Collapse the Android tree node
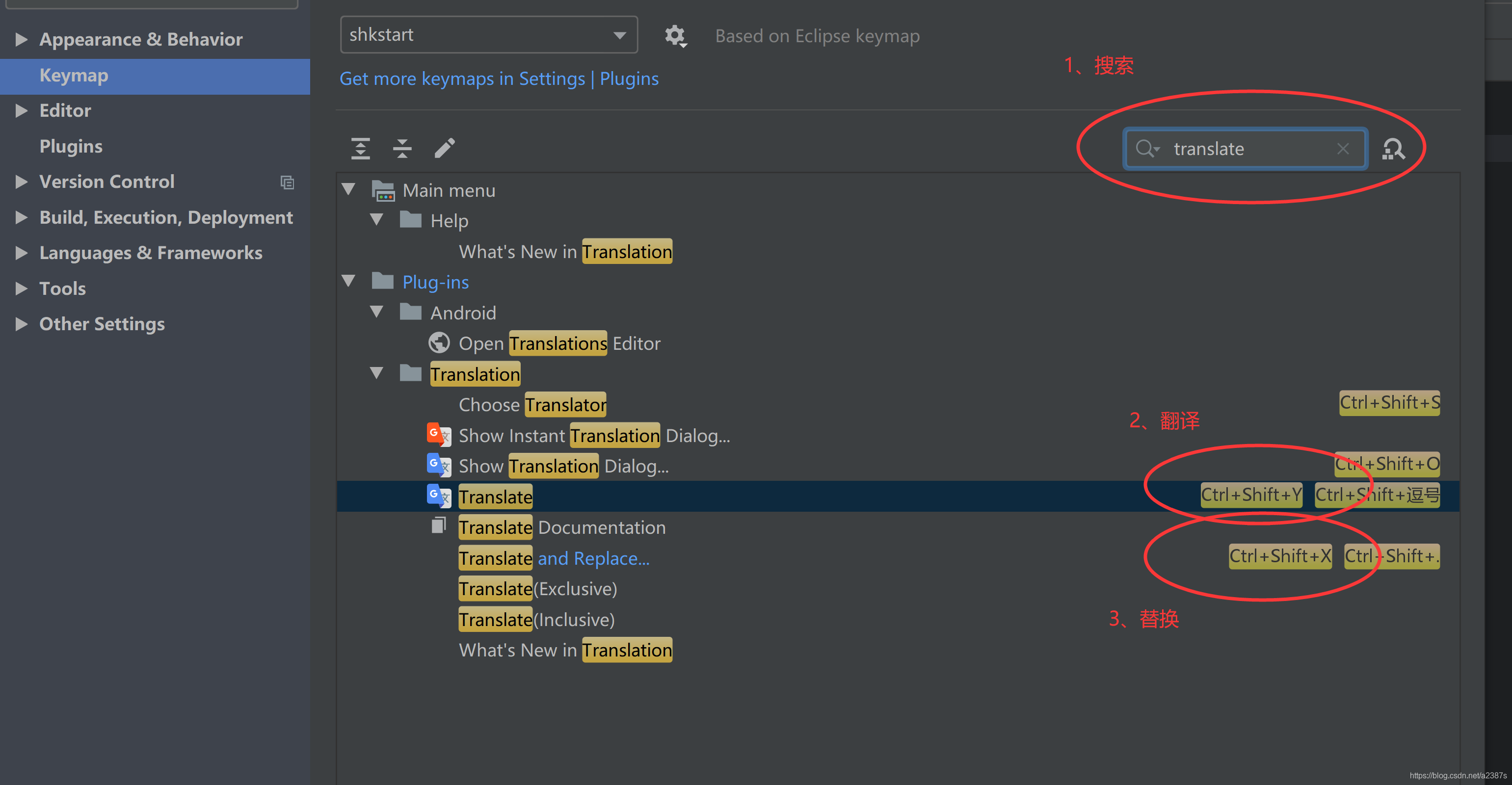 coord(377,312)
